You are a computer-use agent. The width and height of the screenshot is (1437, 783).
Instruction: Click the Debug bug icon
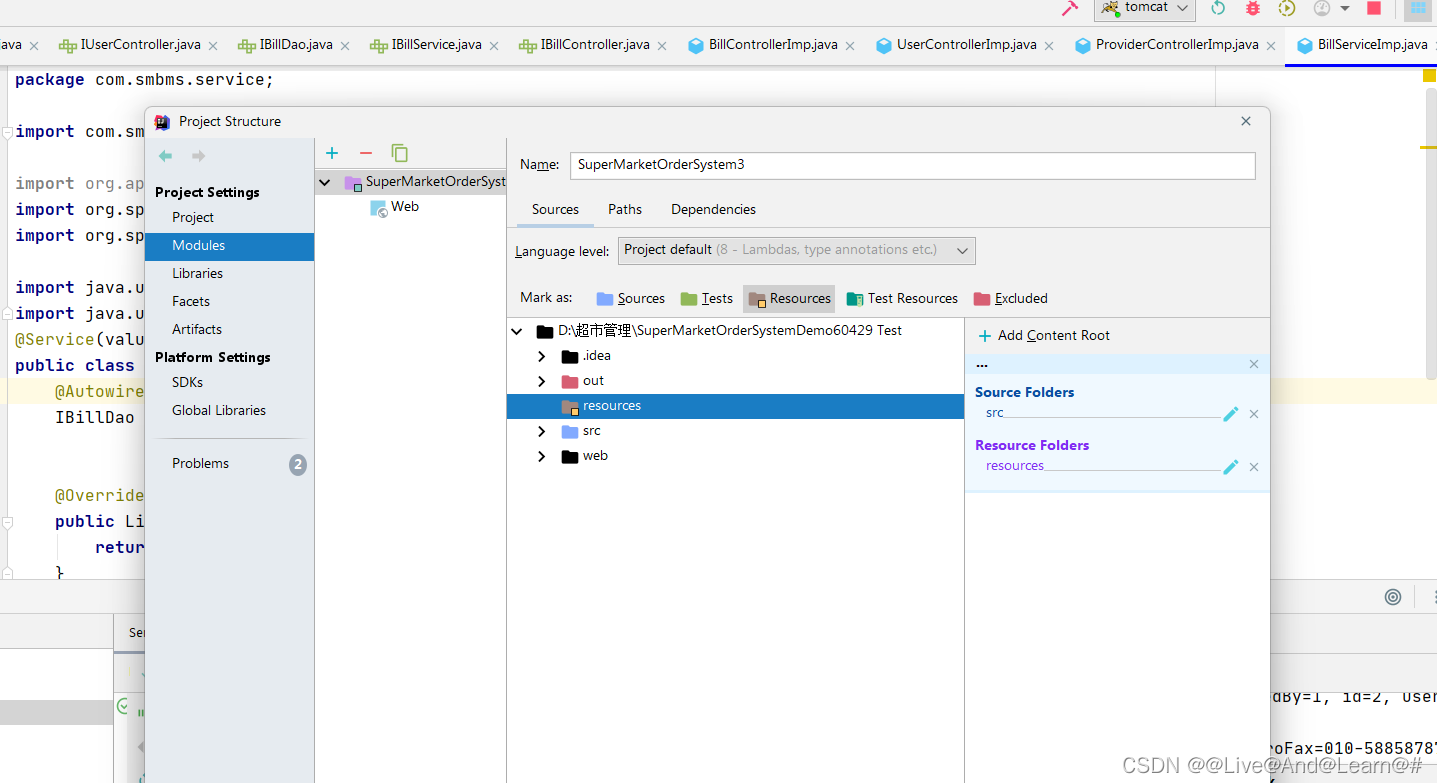click(x=1253, y=8)
